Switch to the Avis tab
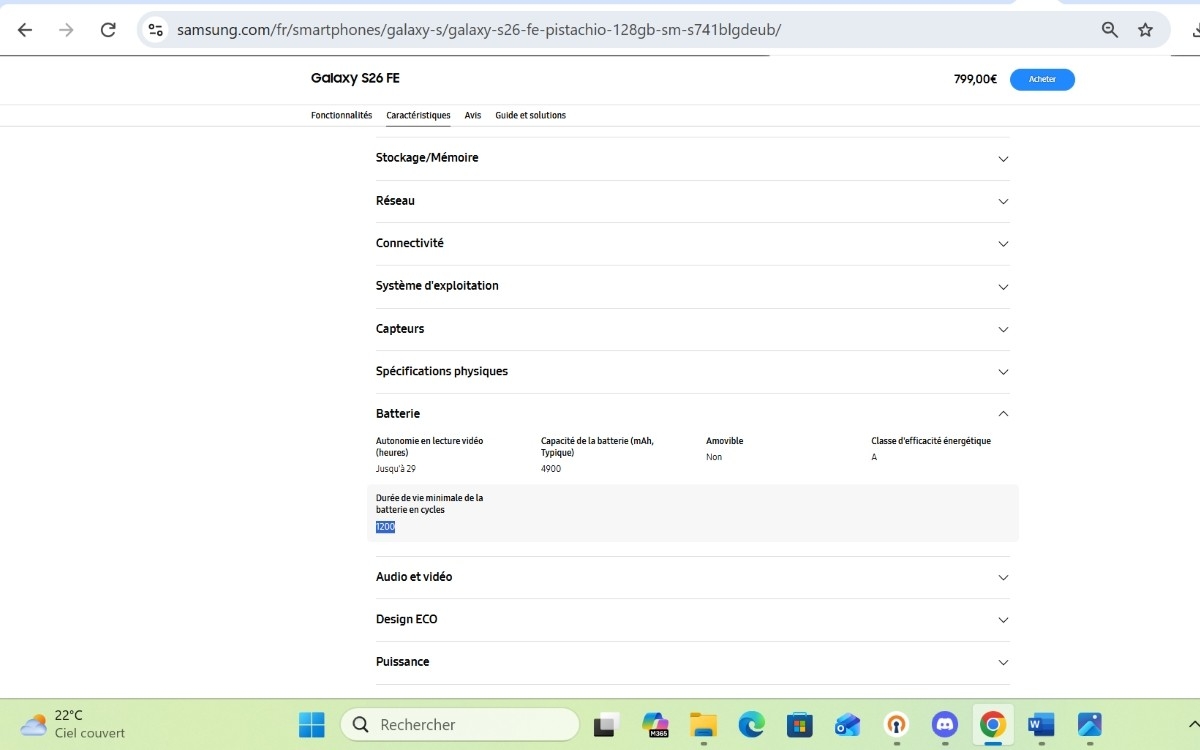This screenshot has height=750, width=1200. pos(473,115)
